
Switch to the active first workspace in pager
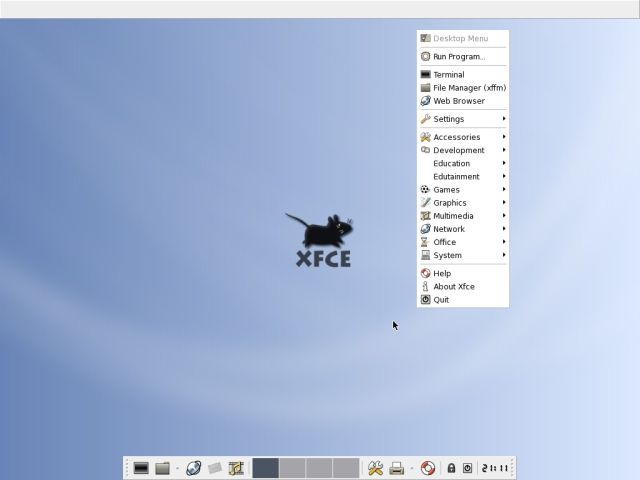tap(266, 468)
